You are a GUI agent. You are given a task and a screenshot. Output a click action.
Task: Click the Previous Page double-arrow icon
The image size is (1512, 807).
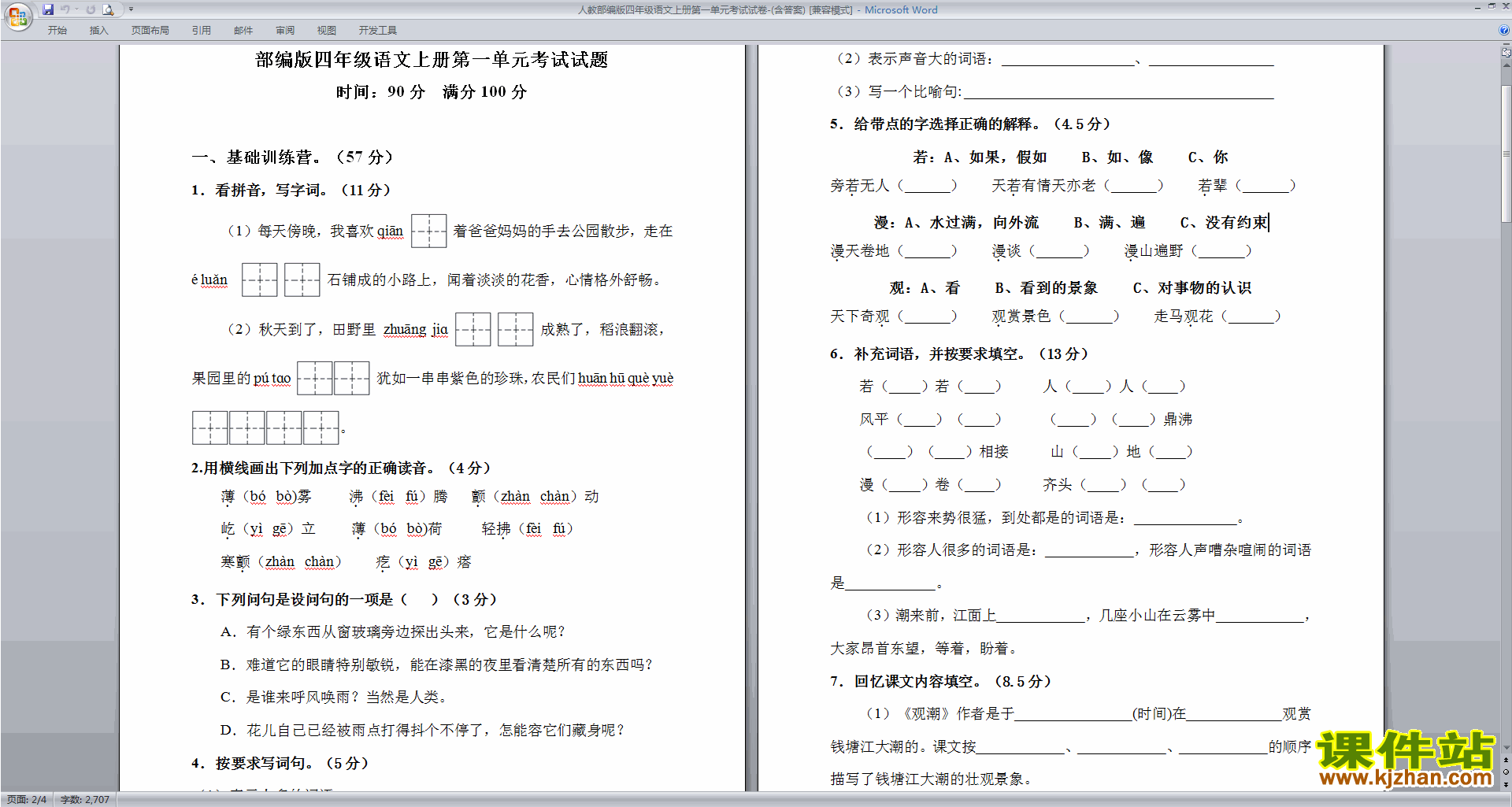[1506, 761]
